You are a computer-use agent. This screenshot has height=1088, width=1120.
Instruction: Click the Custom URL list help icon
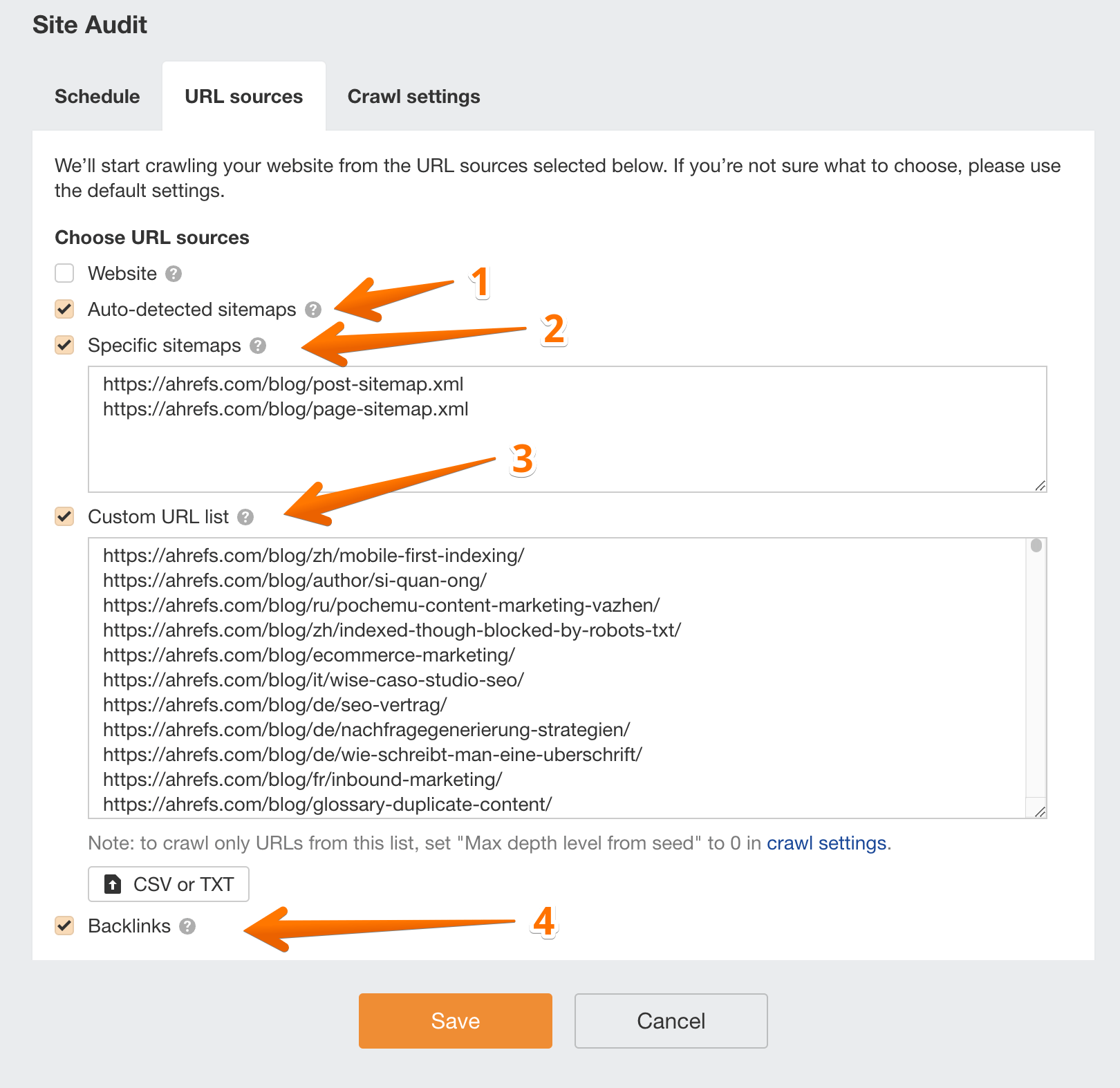246,517
